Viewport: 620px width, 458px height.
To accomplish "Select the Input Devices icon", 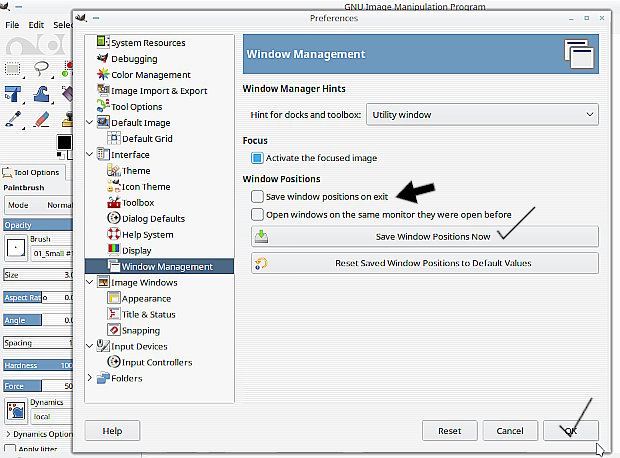I will (103, 346).
